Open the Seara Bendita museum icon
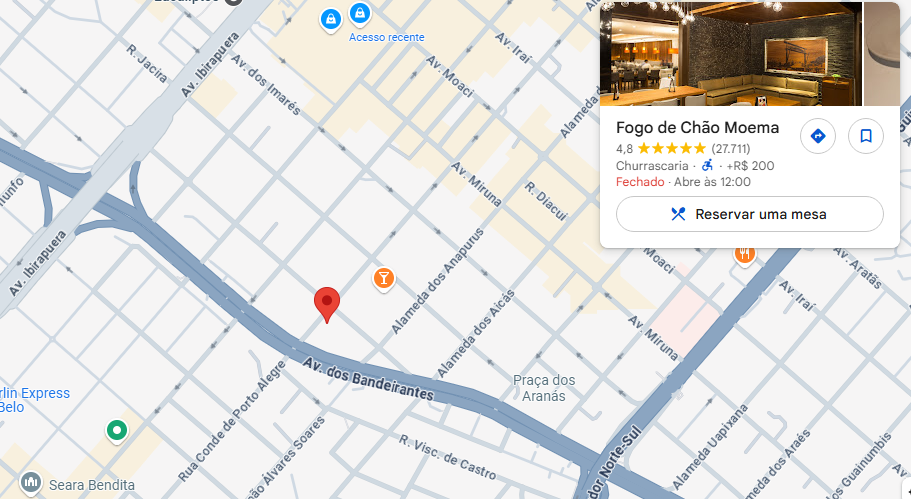Image resolution: width=911 pixels, height=499 pixels. tap(30, 482)
